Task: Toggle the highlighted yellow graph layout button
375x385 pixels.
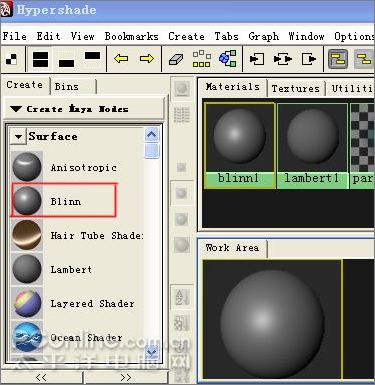Action: (338, 59)
